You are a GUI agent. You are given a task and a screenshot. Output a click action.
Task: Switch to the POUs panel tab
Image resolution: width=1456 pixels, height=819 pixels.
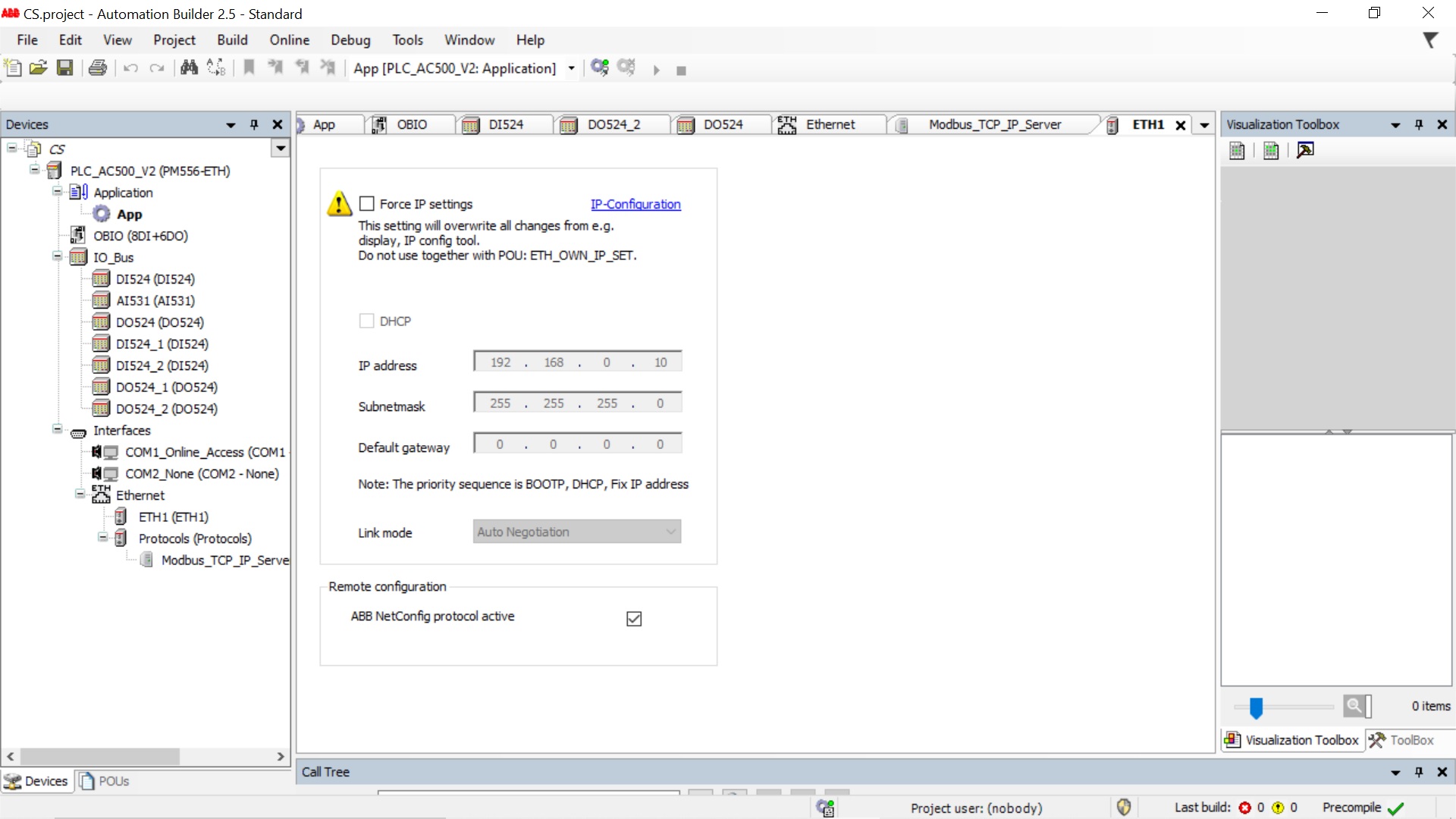(105, 781)
